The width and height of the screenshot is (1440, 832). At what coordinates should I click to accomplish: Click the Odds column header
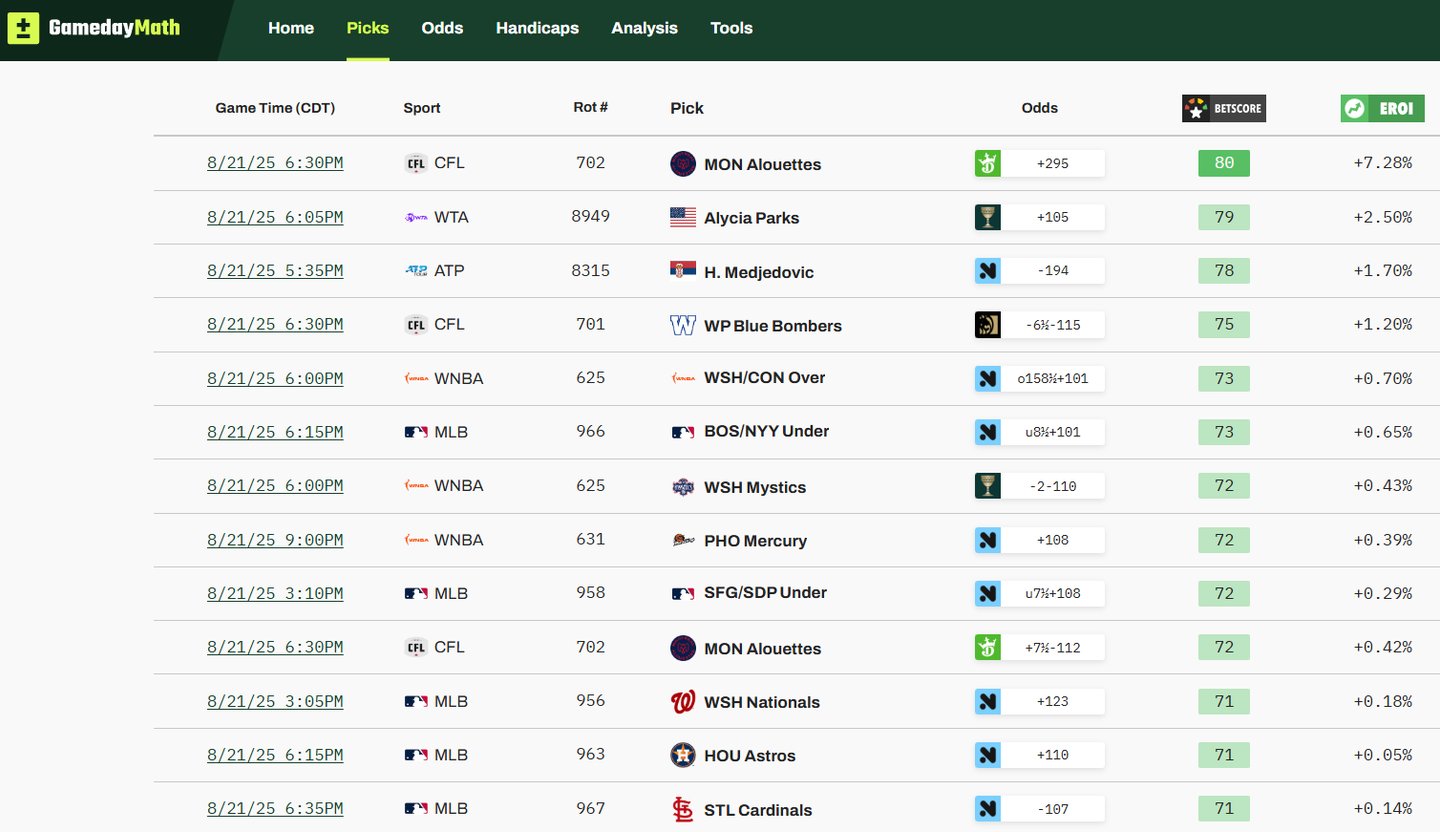1040,108
